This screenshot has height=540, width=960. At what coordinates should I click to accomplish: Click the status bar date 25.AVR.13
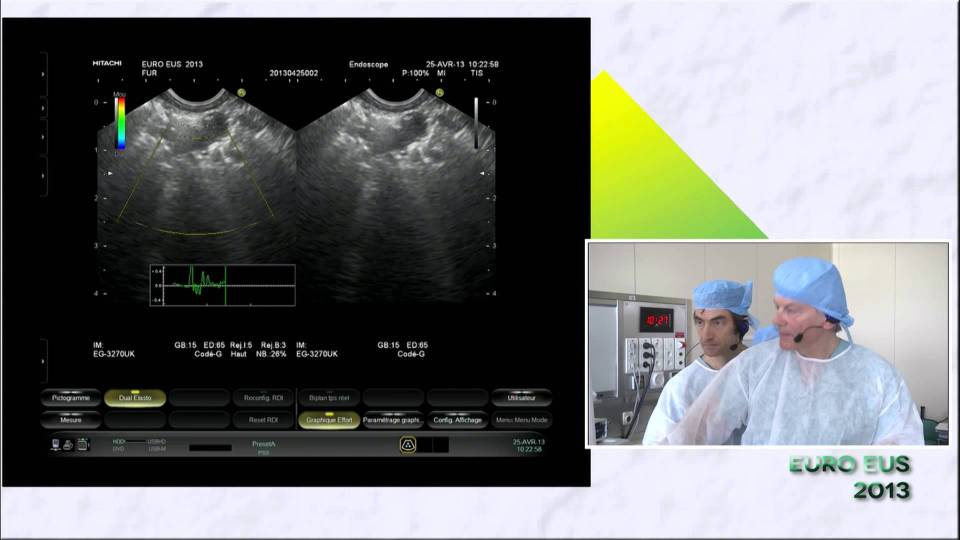tap(528, 441)
